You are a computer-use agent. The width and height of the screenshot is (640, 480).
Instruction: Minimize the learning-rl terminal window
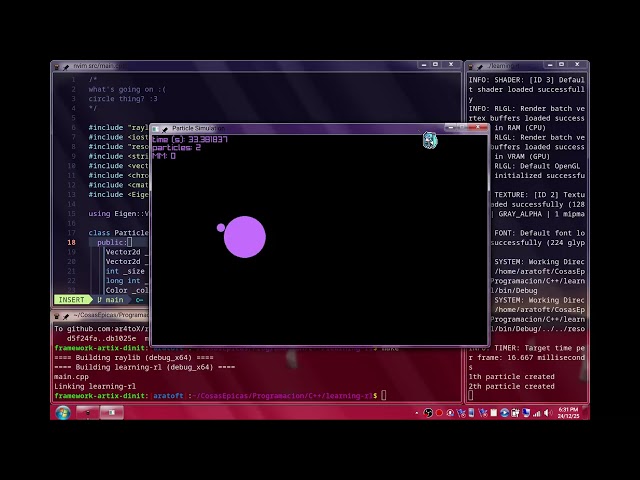pyautogui.click(x=550, y=64)
